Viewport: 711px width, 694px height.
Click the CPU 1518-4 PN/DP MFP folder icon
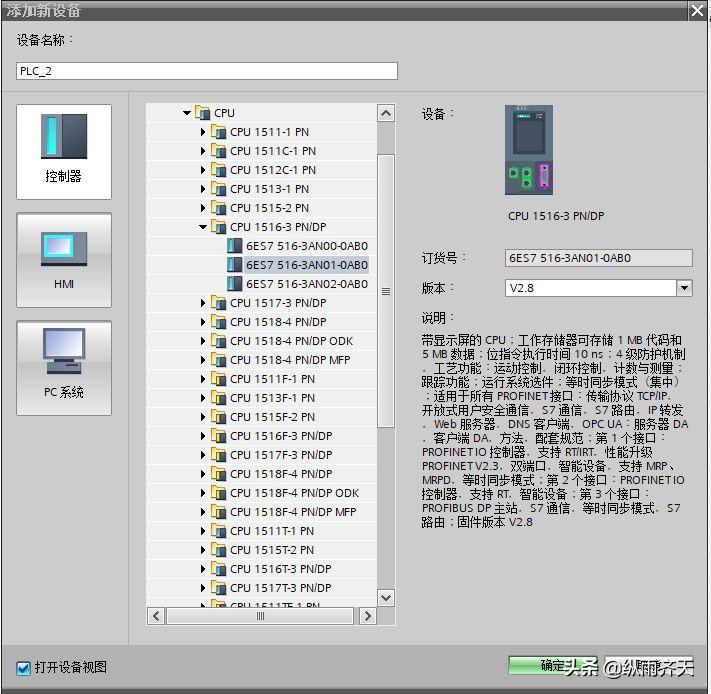tap(219, 360)
